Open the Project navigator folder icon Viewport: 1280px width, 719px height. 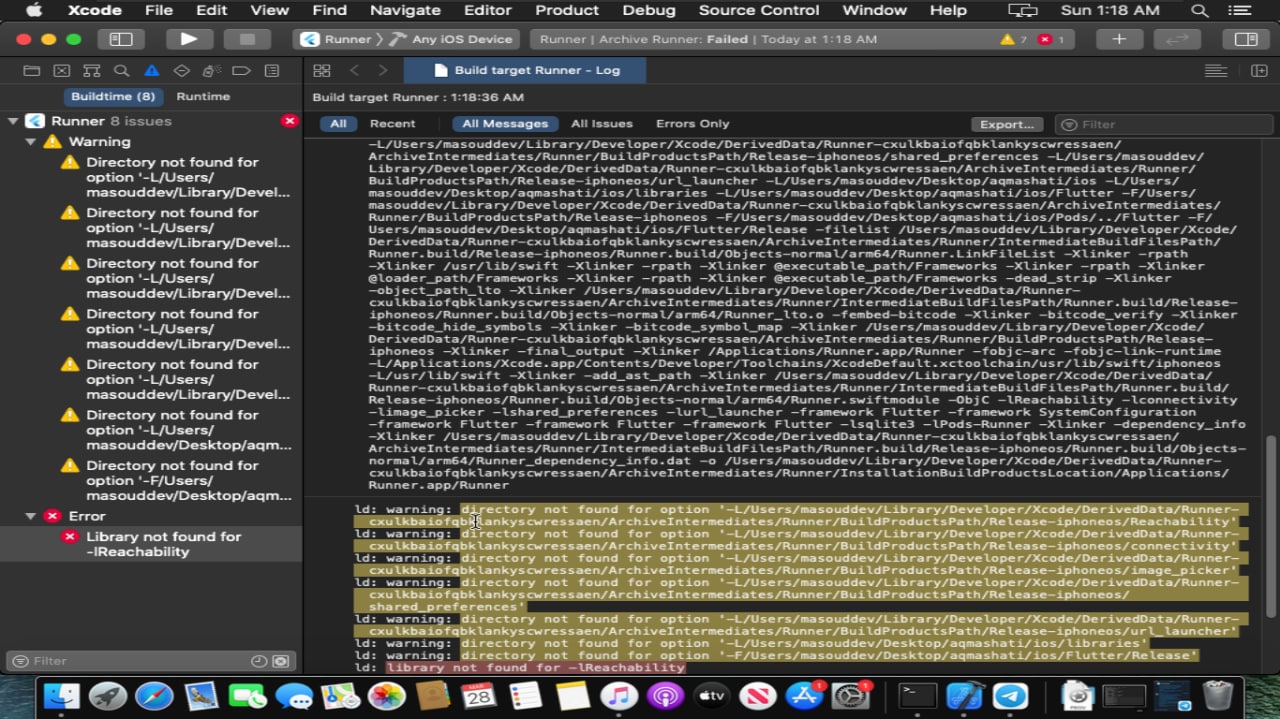tap(32, 71)
